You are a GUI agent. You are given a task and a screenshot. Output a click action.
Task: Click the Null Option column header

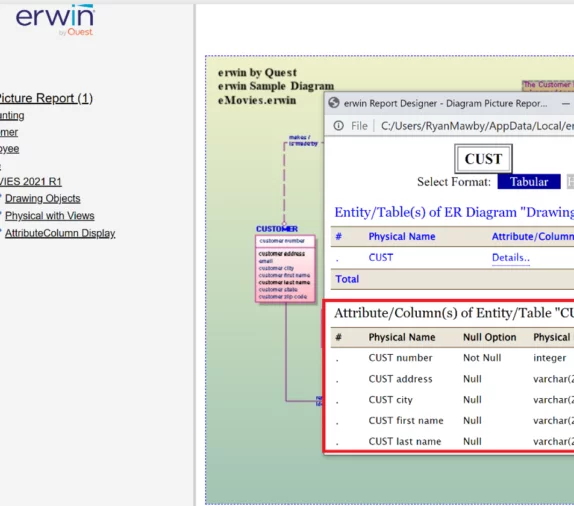489,337
